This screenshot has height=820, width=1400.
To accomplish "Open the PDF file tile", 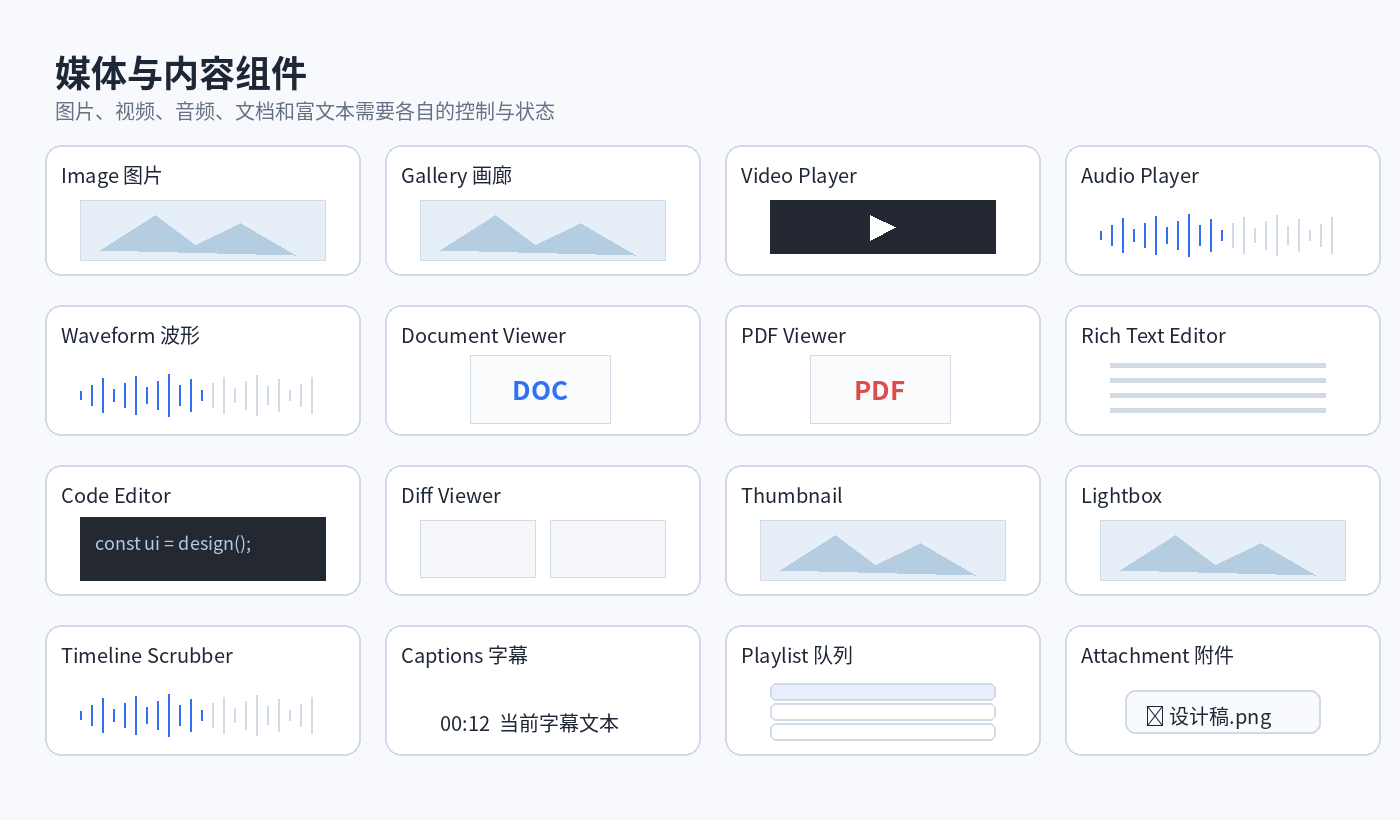I will 880,389.
